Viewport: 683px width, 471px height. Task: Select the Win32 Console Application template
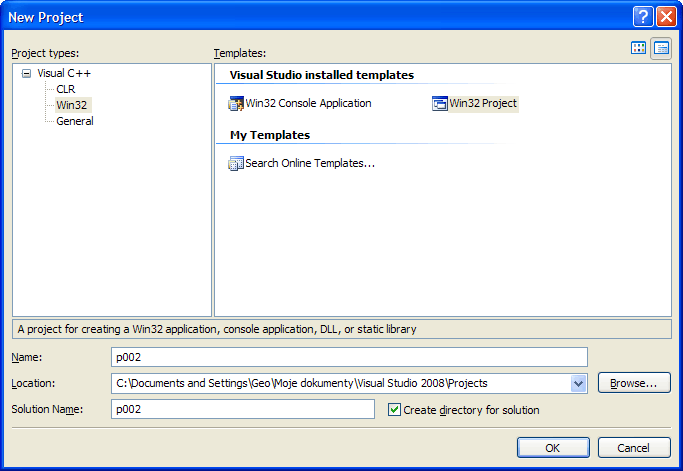coord(300,103)
